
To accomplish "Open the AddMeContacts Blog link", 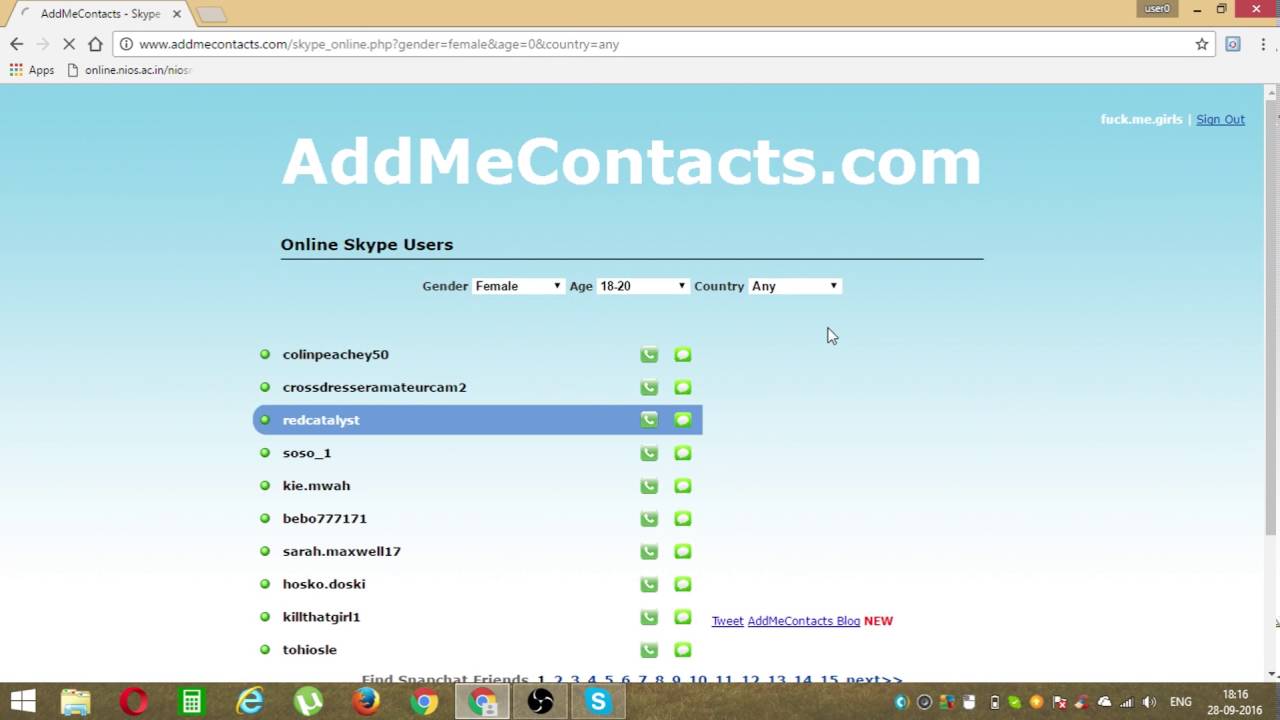I will point(803,621).
